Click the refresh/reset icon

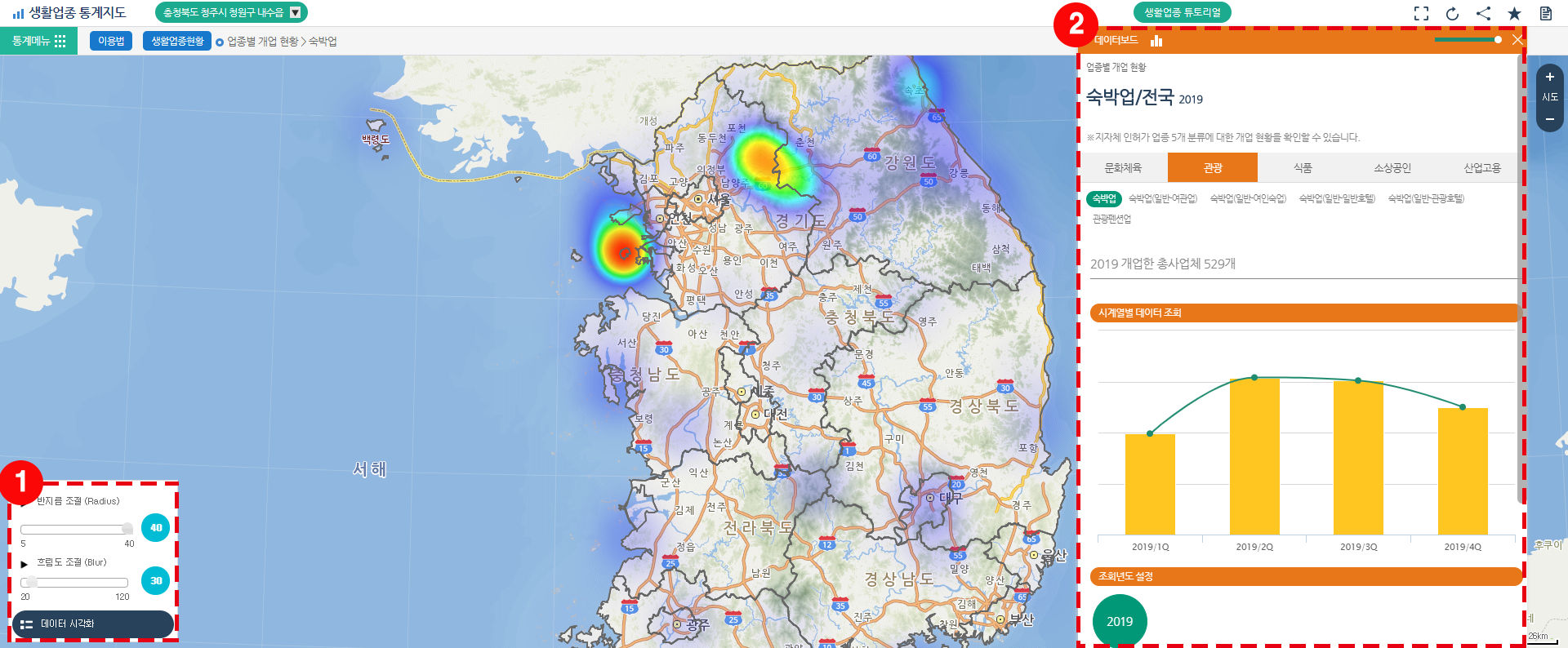pyautogui.click(x=1452, y=13)
